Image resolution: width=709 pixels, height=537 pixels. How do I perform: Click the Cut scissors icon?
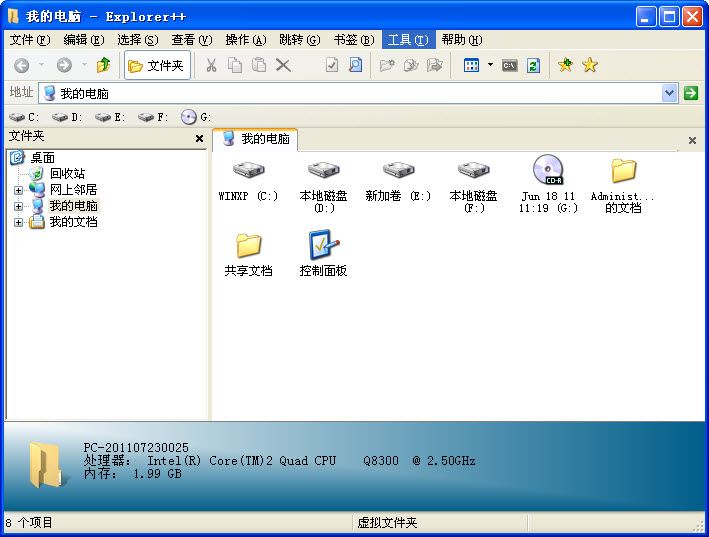point(211,66)
